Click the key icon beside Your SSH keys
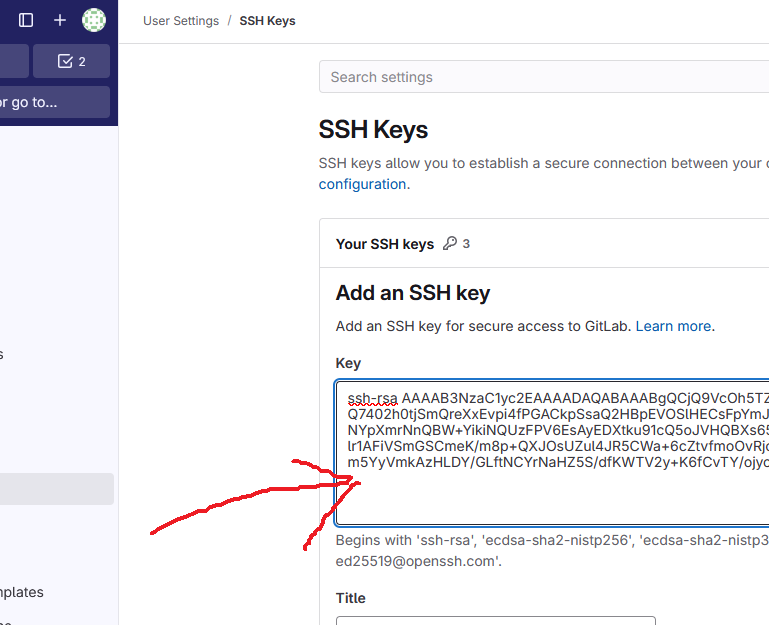The height and width of the screenshot is (625, 769). pyautogui.click(x=450, y=244)
